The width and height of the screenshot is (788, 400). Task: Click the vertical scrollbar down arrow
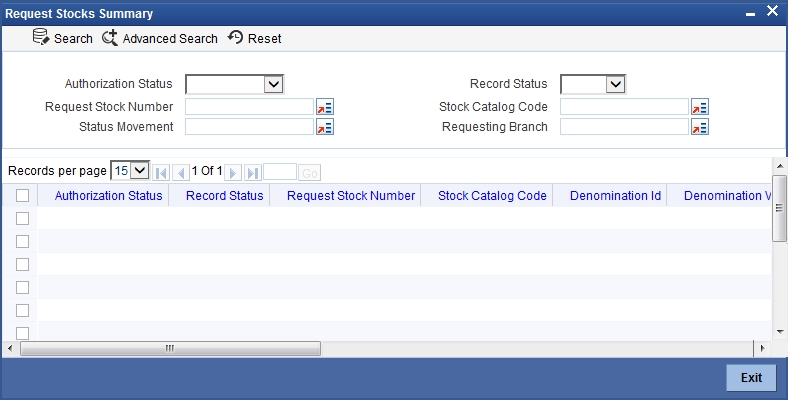coord(780,332)
